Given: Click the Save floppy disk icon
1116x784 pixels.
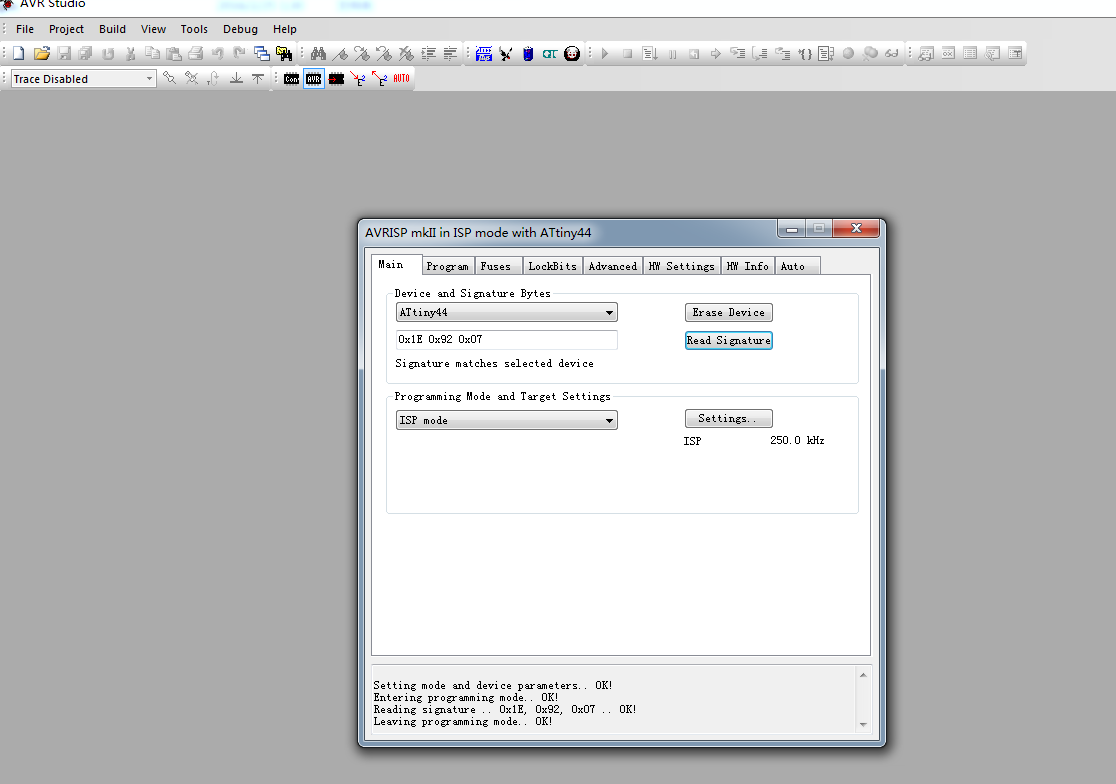Looking at the screenshot, I should [64, 53].
